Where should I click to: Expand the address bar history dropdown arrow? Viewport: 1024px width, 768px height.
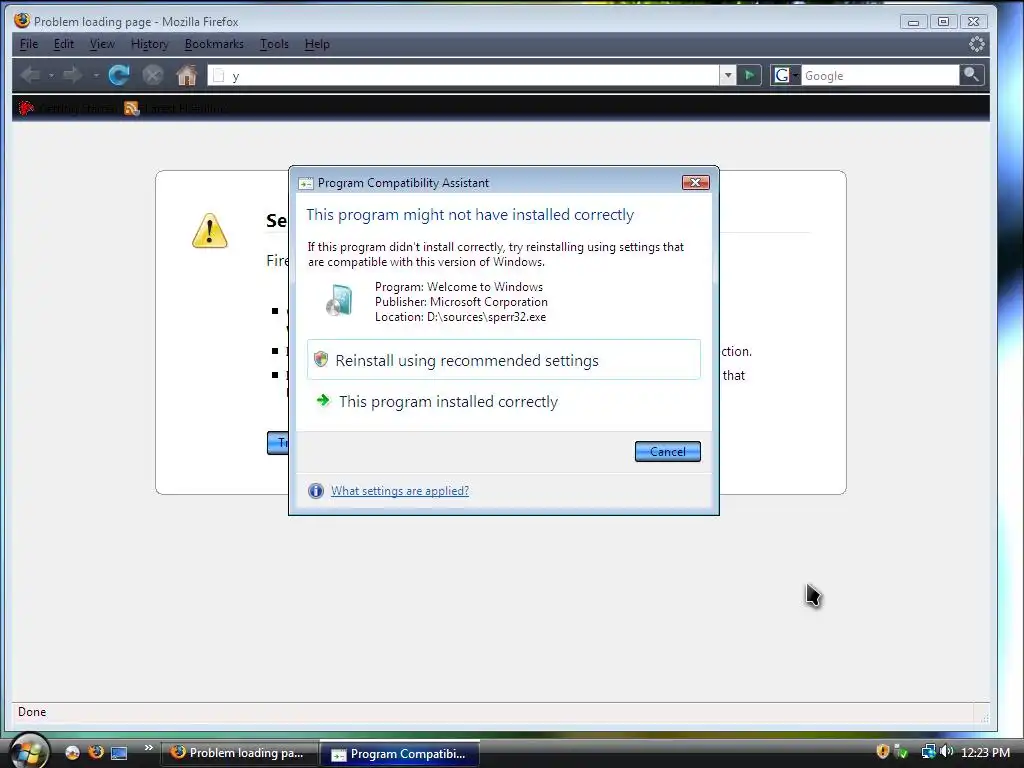point(728,76)
